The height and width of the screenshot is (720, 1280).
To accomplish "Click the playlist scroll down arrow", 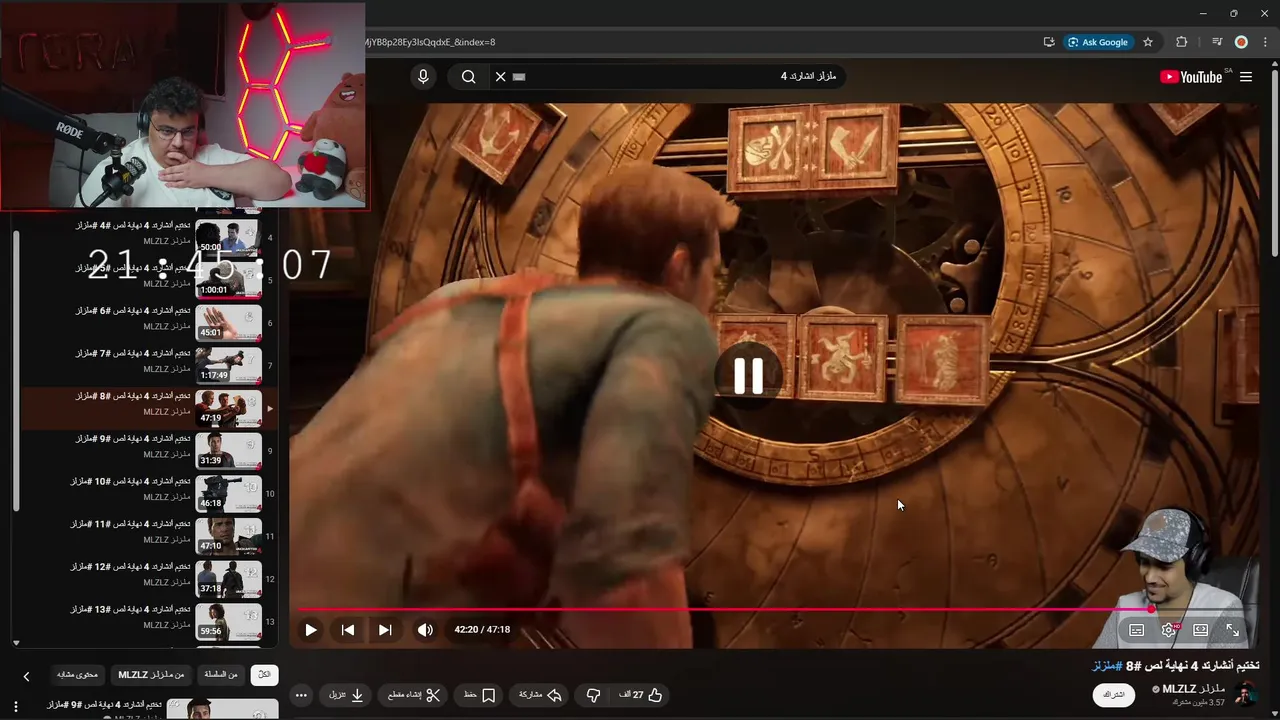I will point(15,643).
